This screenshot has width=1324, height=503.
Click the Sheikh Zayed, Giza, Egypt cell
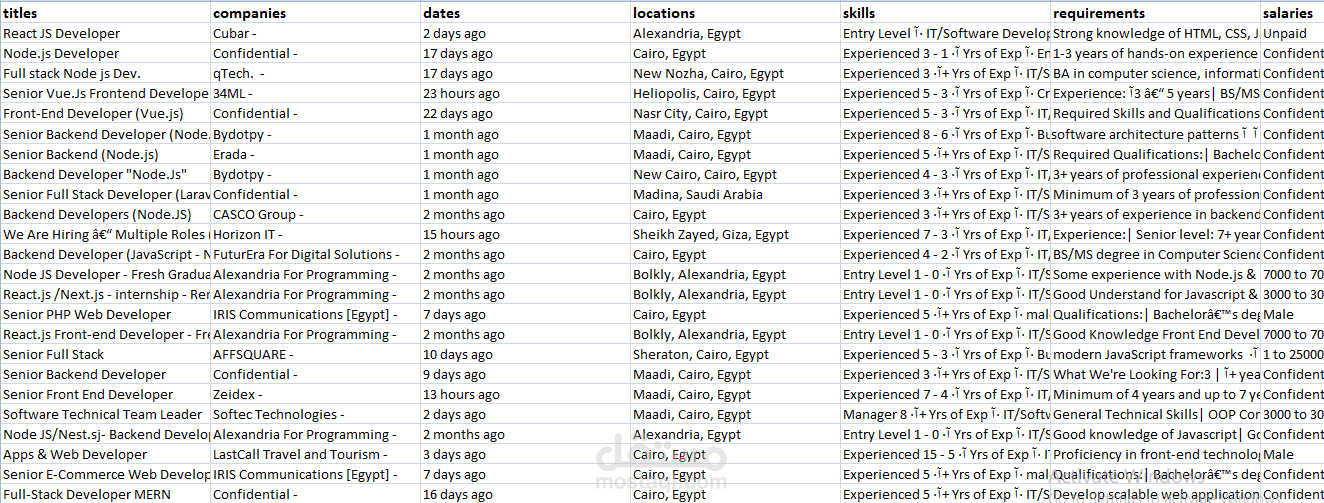click(x=735, y=234)
